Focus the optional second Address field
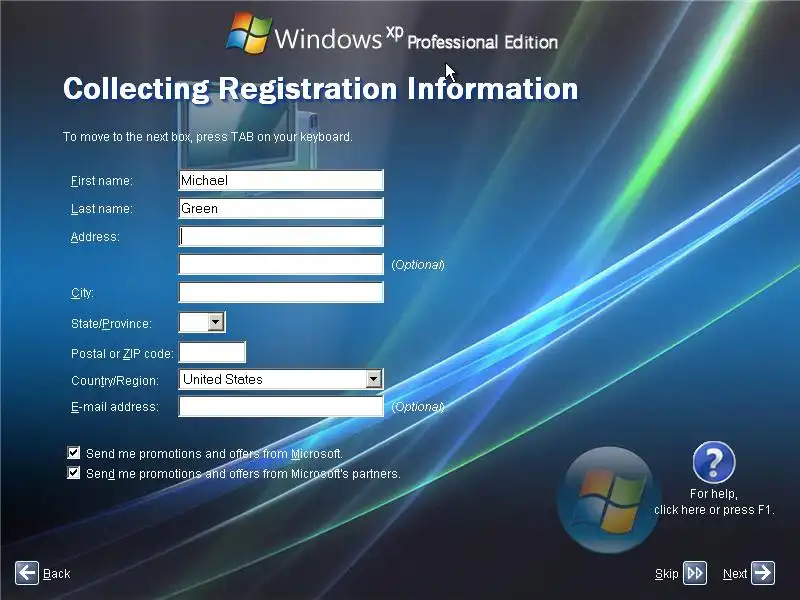 pyautogui.click(x=281, y=264)
